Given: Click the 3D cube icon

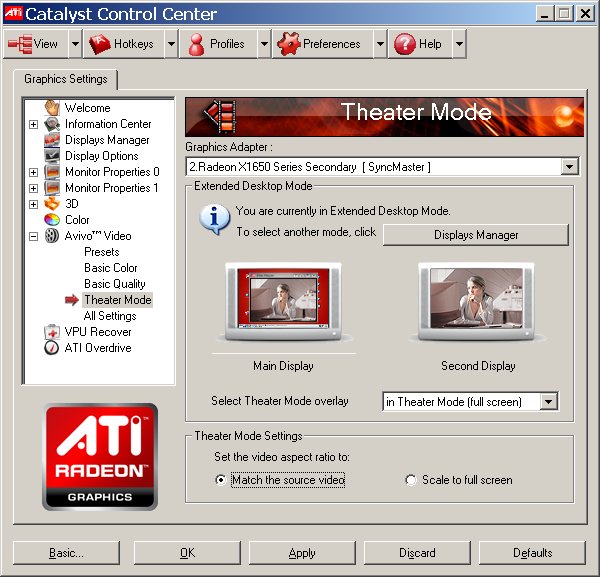Looking at the screenshot, I should point(52,204).
